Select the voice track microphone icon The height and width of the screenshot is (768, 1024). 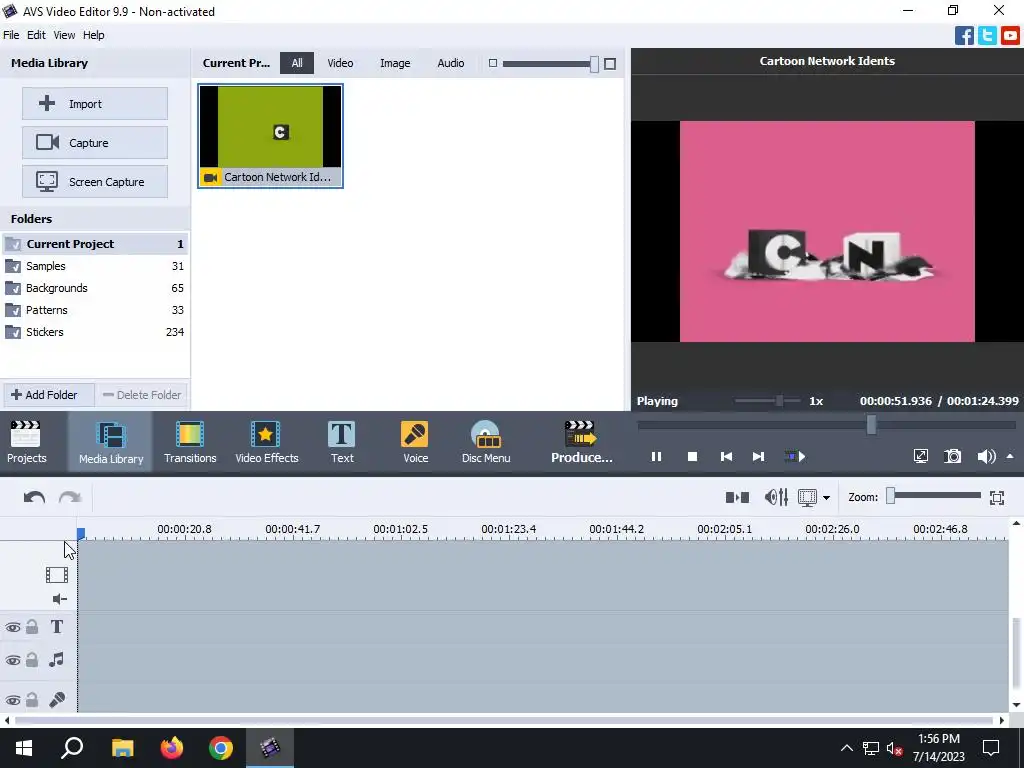click(x=57, y=699)
